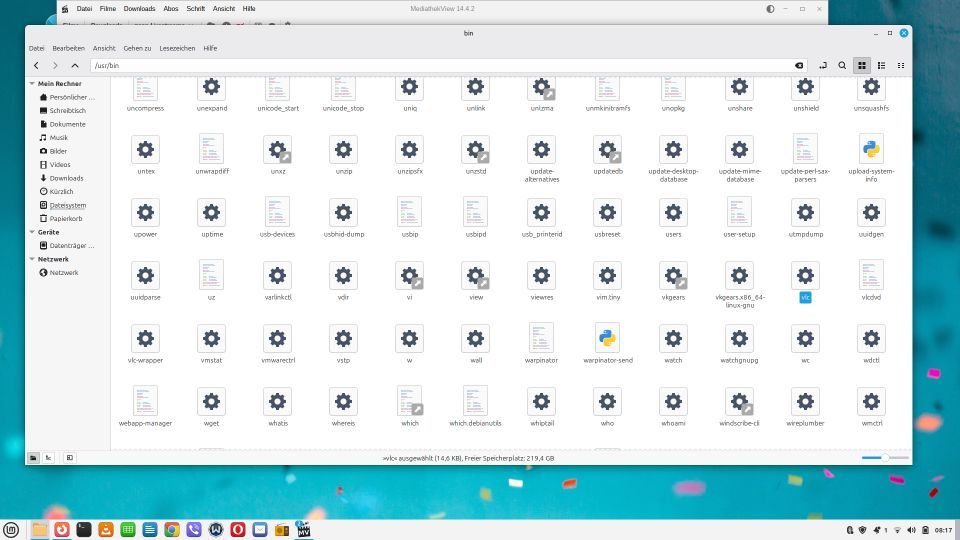960x540 pixels.
Task: Go back with the left arrow
Action: point(35,65)
